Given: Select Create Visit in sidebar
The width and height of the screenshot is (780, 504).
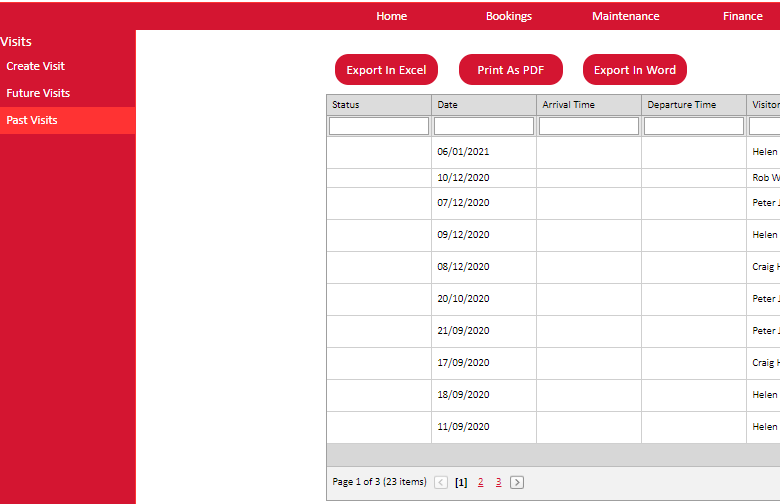Looking at the screenshot, I should pos(36,66).
